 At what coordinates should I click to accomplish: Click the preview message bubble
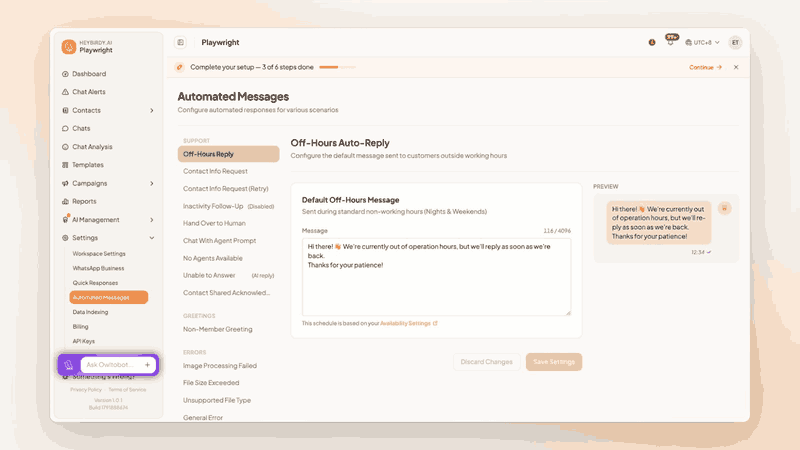tap(659, 223)
